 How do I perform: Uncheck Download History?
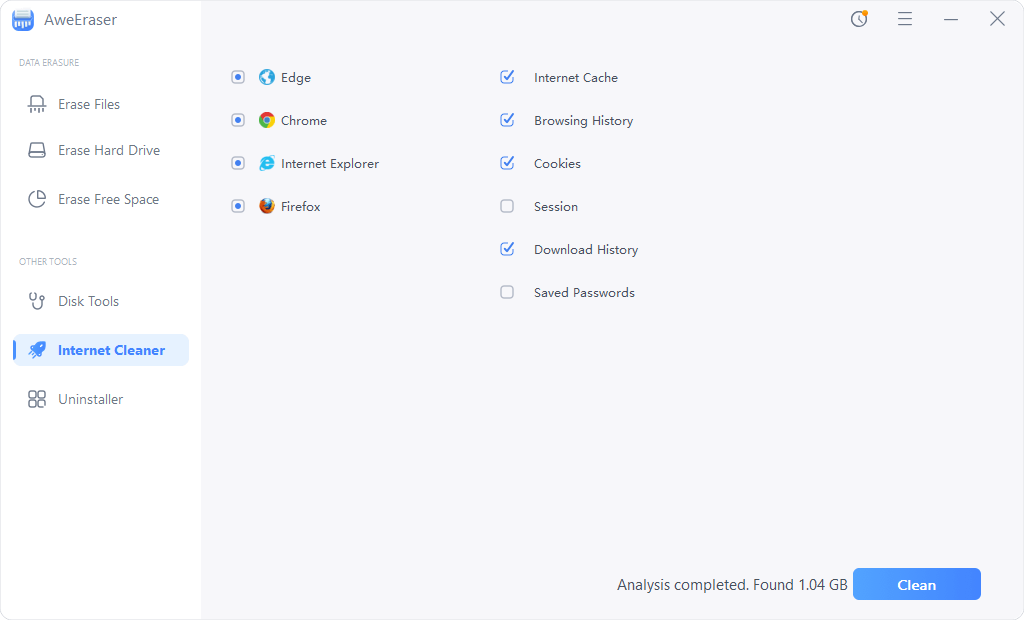pos(507,249)
